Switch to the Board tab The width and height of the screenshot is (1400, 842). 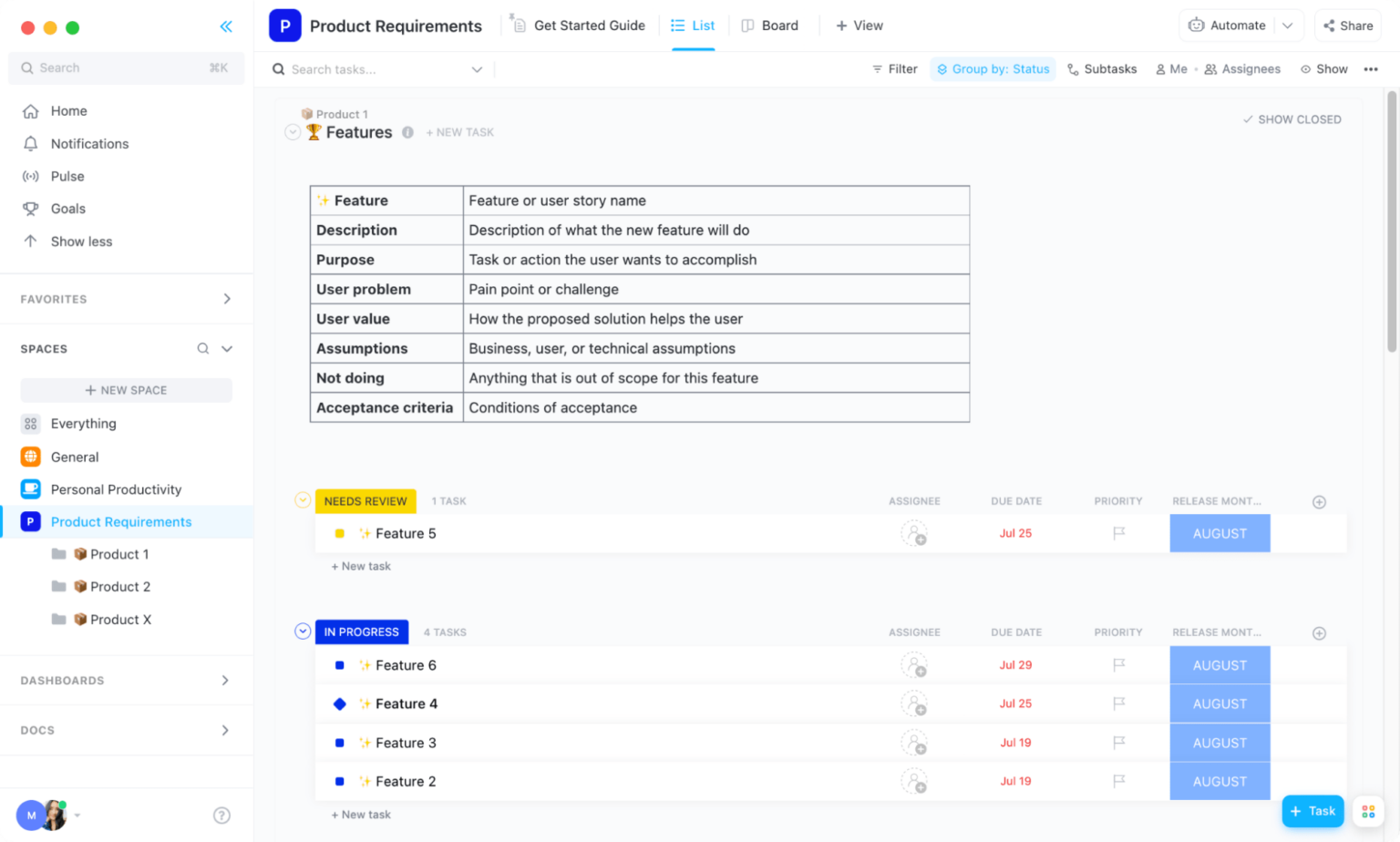pos(770,26)
